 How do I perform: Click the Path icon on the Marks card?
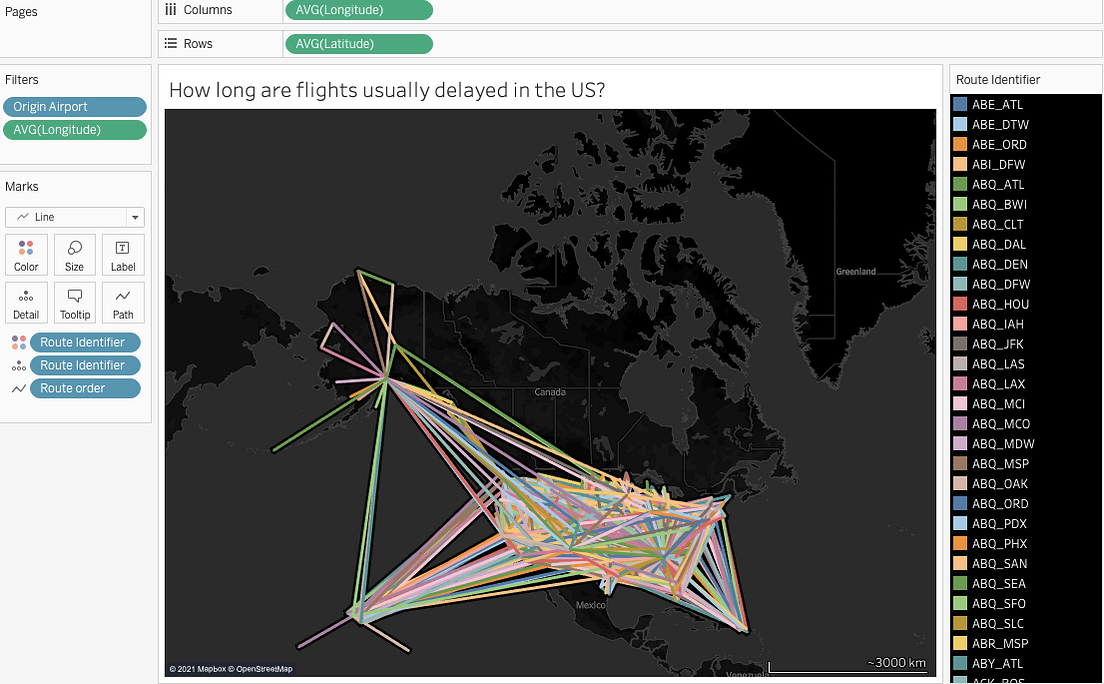(x=123, y=302)
